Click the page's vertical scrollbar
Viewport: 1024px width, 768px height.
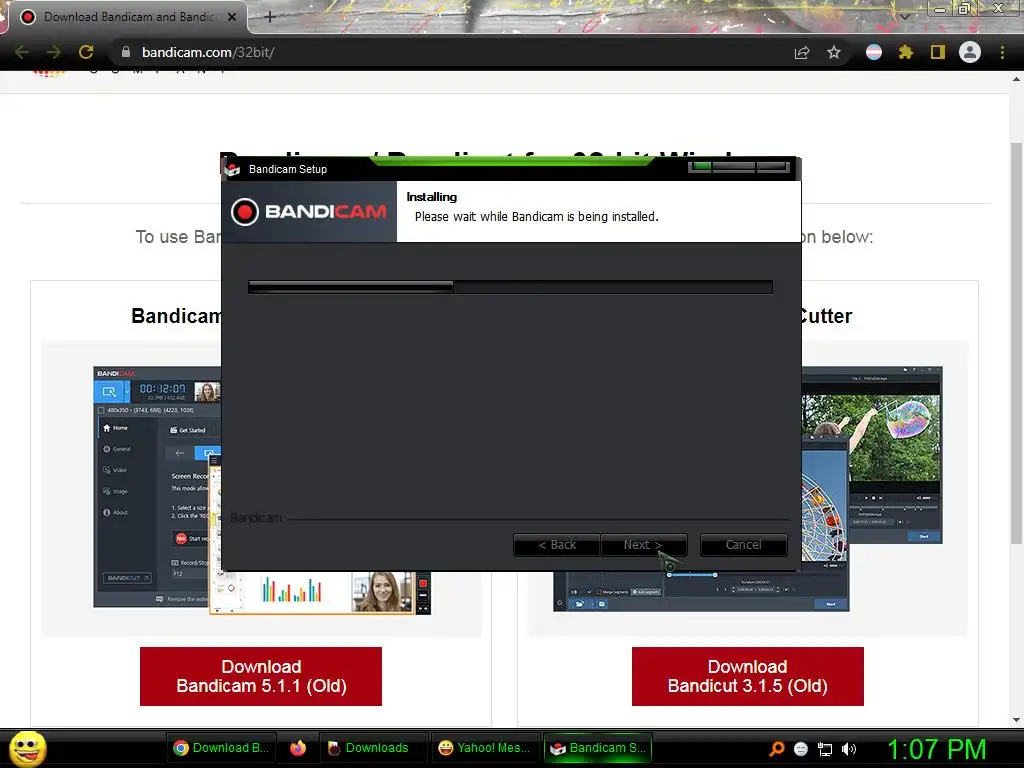click(x=1016, y=343)
